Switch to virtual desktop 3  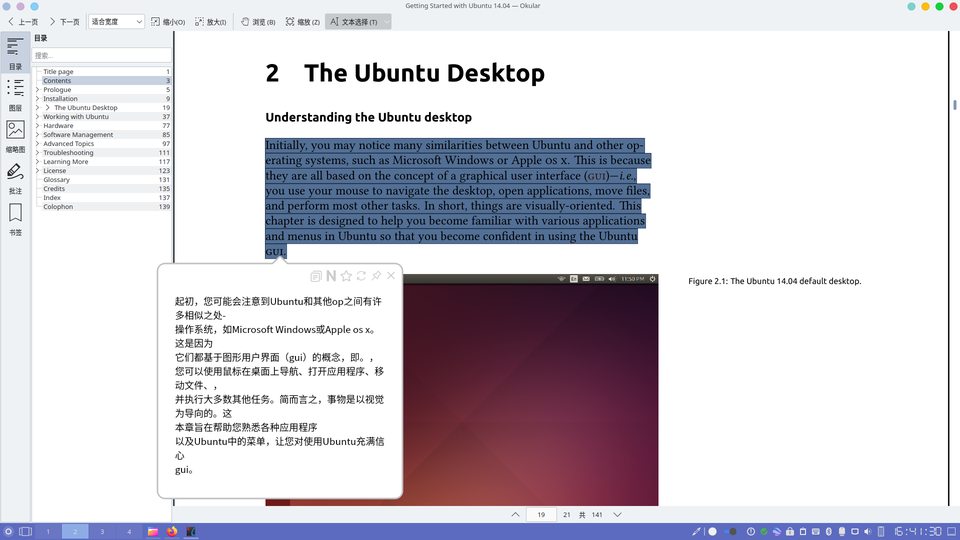point(102,531)
